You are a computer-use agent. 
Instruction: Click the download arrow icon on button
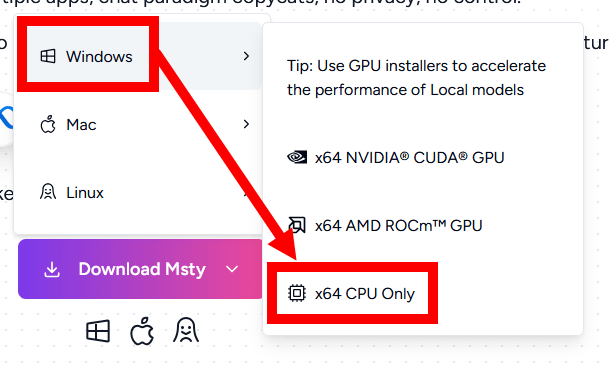[52, 269]
